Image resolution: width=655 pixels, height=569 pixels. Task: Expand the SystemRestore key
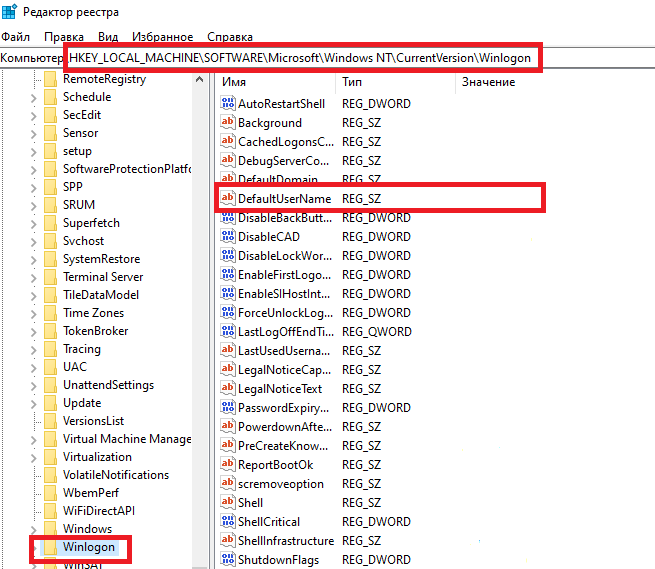34,260
